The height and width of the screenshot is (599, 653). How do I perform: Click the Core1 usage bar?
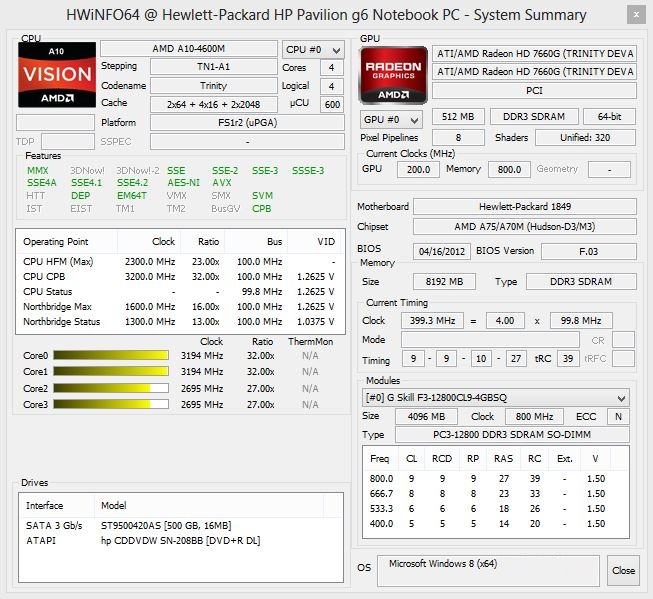111,371
